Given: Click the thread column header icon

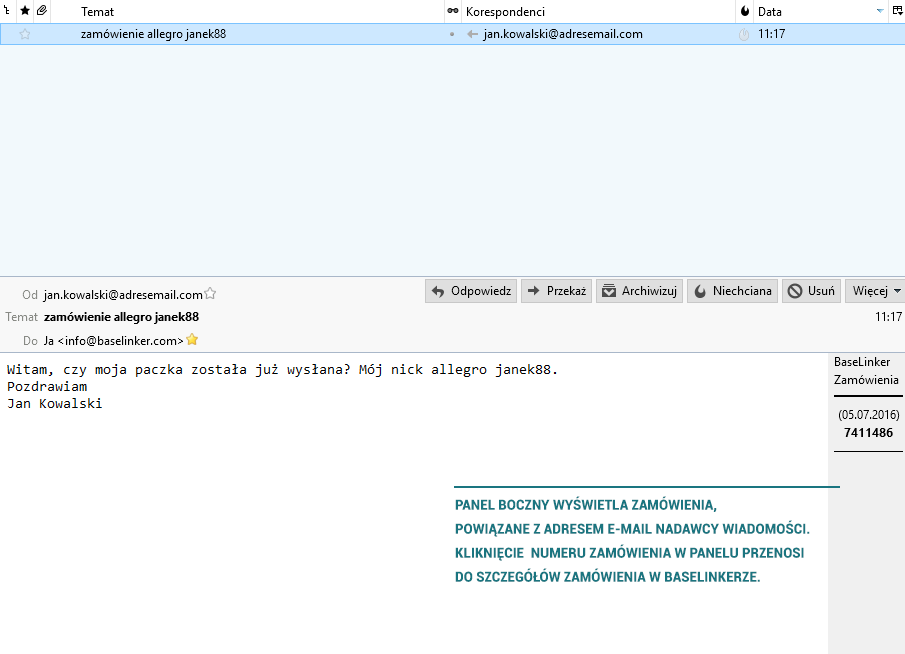Looking at the screenshot, I should [6, 10].
